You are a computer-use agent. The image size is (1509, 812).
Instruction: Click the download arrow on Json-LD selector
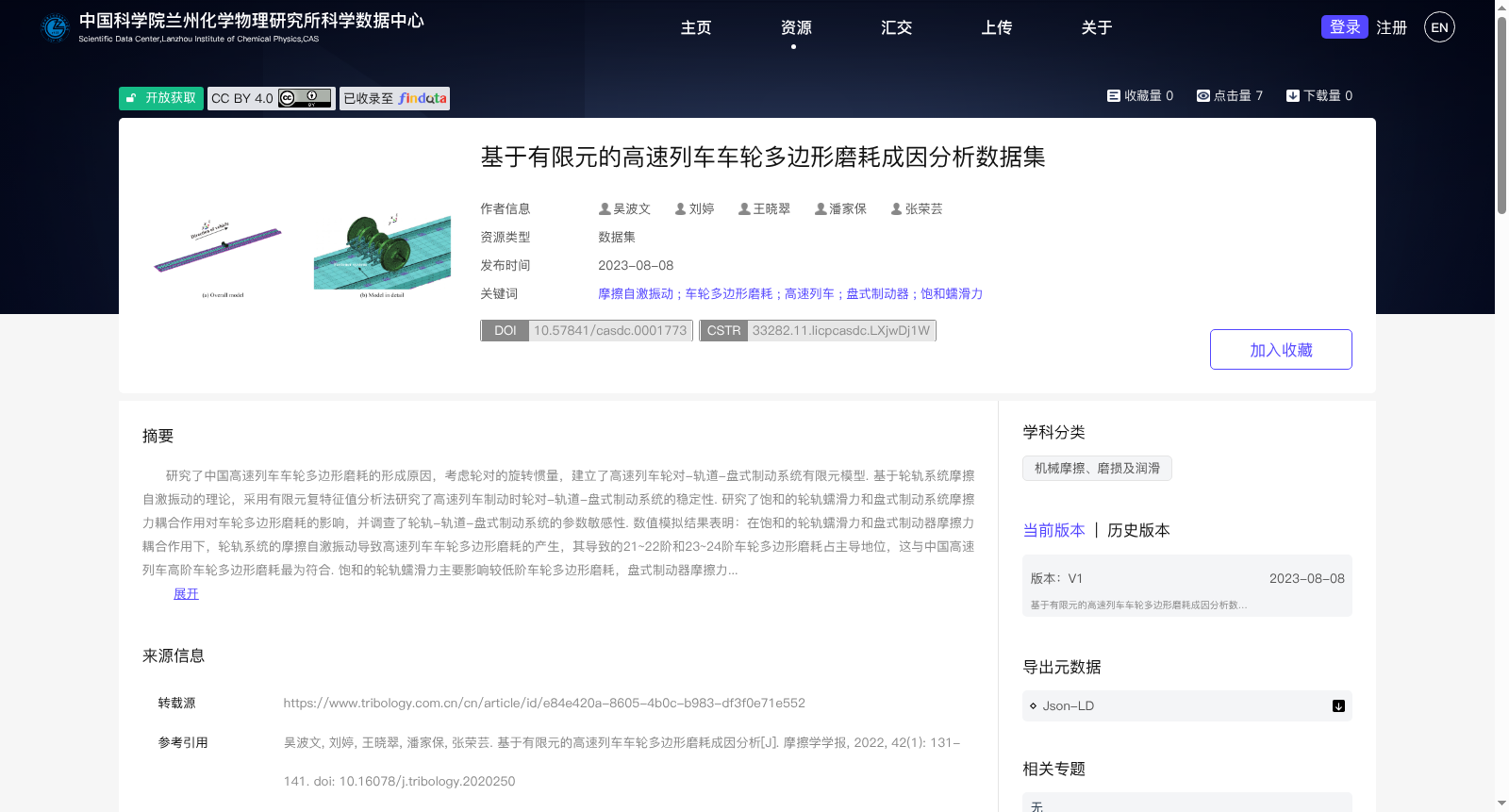click(x=1338, y=705)
